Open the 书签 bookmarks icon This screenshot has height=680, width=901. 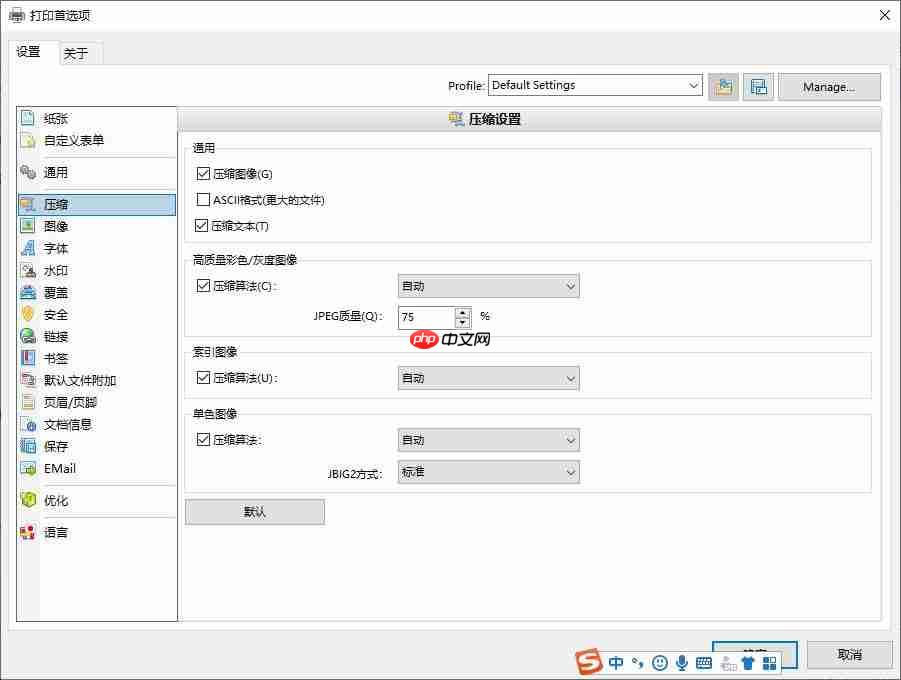[x=28, y=358]
